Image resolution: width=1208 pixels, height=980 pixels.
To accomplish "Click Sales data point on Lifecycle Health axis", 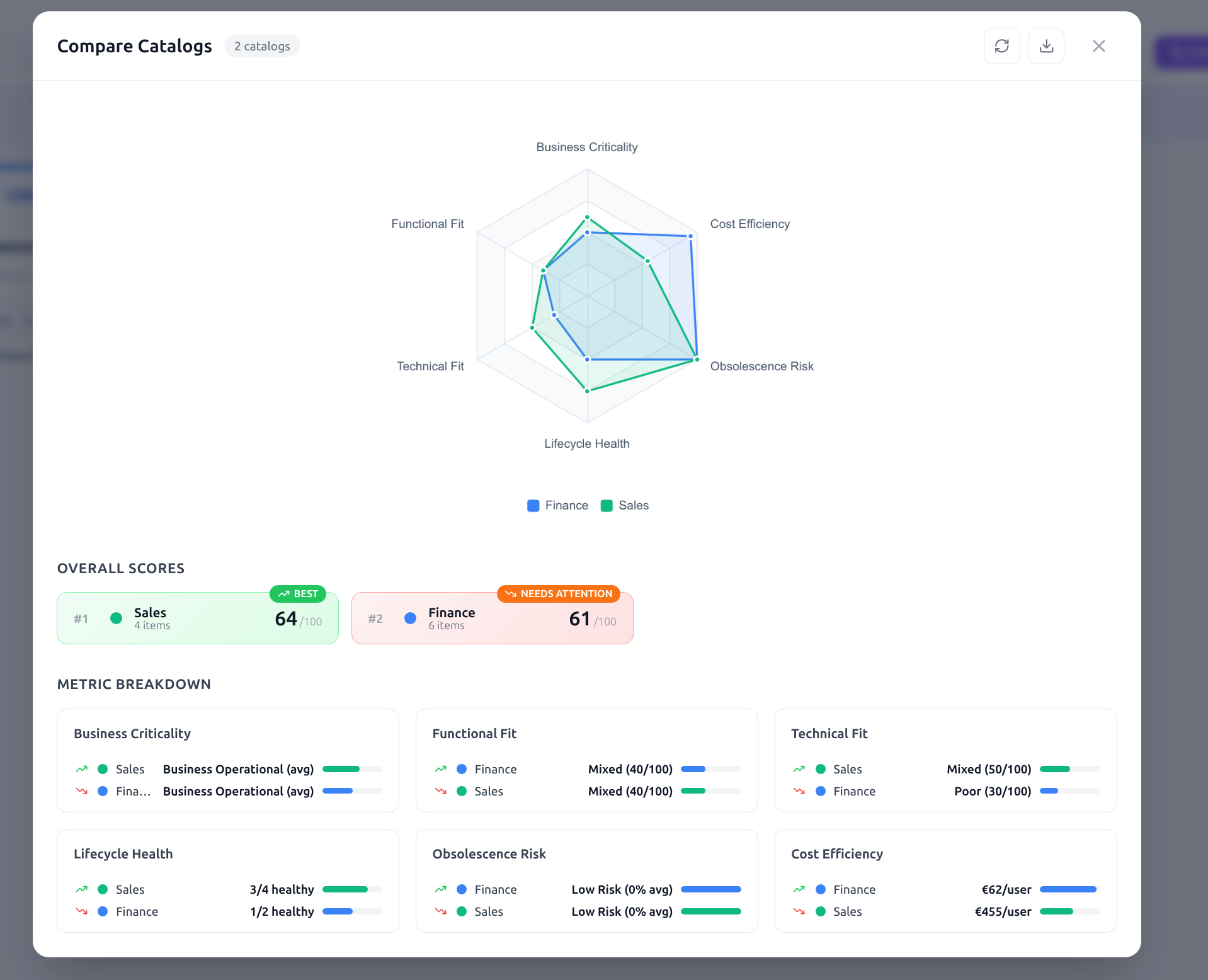I will tap(587, 391).
